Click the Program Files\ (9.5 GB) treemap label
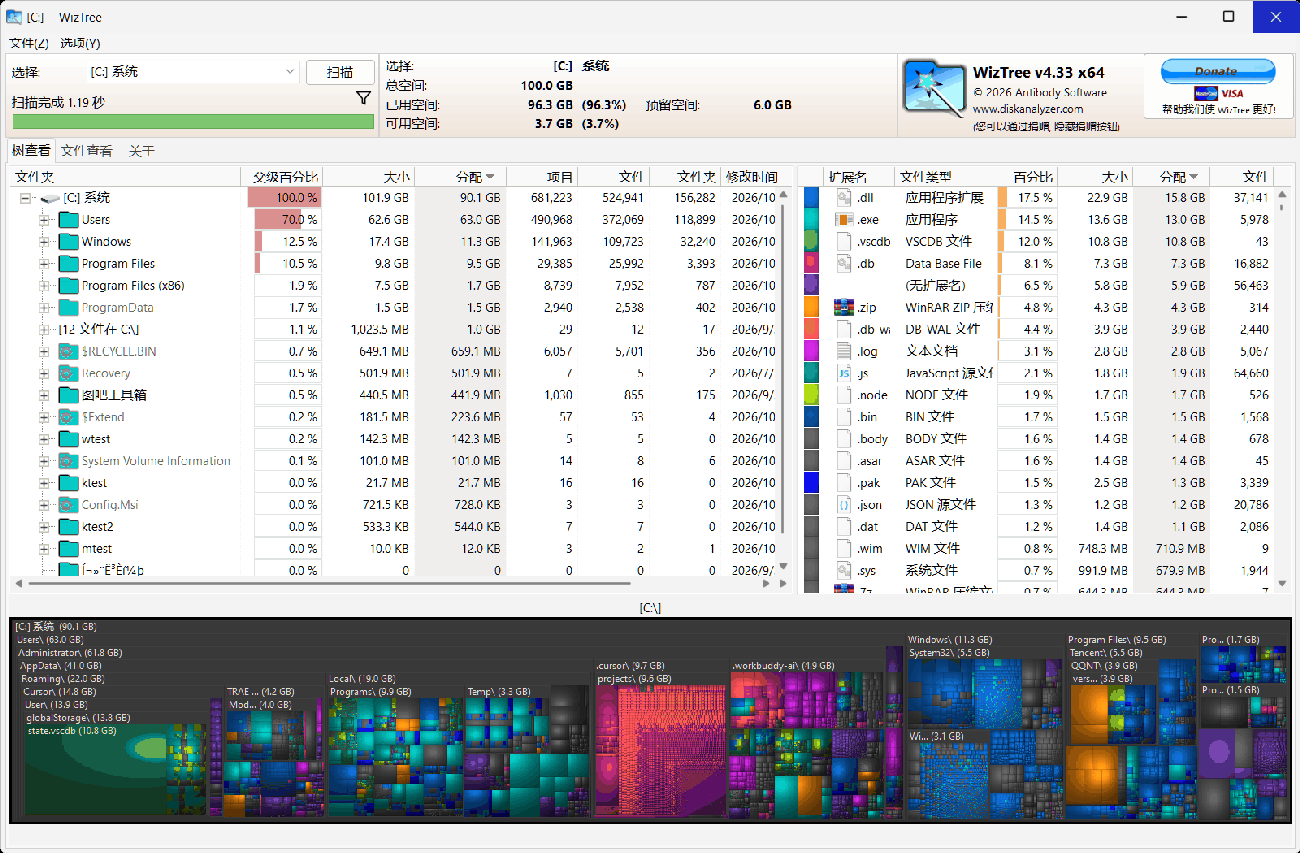 (x=1117, y=640)
